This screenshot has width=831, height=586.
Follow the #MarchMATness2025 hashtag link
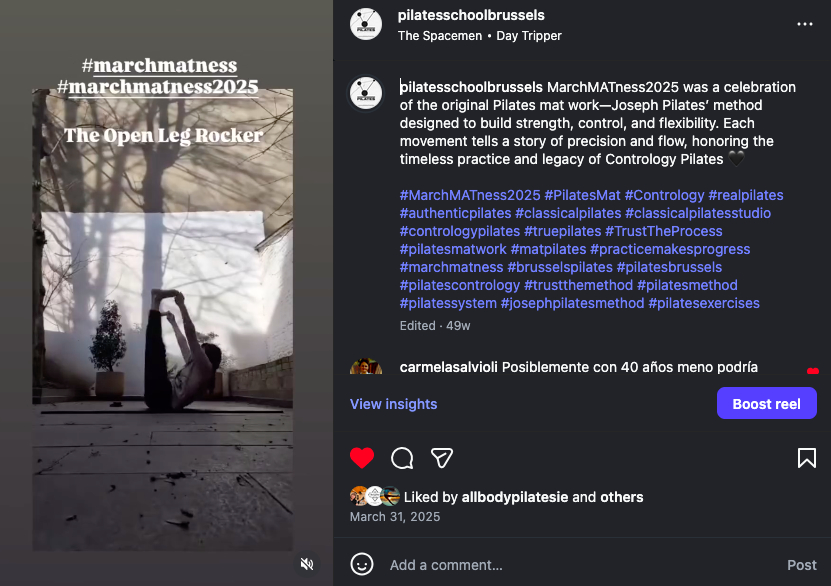470,195
